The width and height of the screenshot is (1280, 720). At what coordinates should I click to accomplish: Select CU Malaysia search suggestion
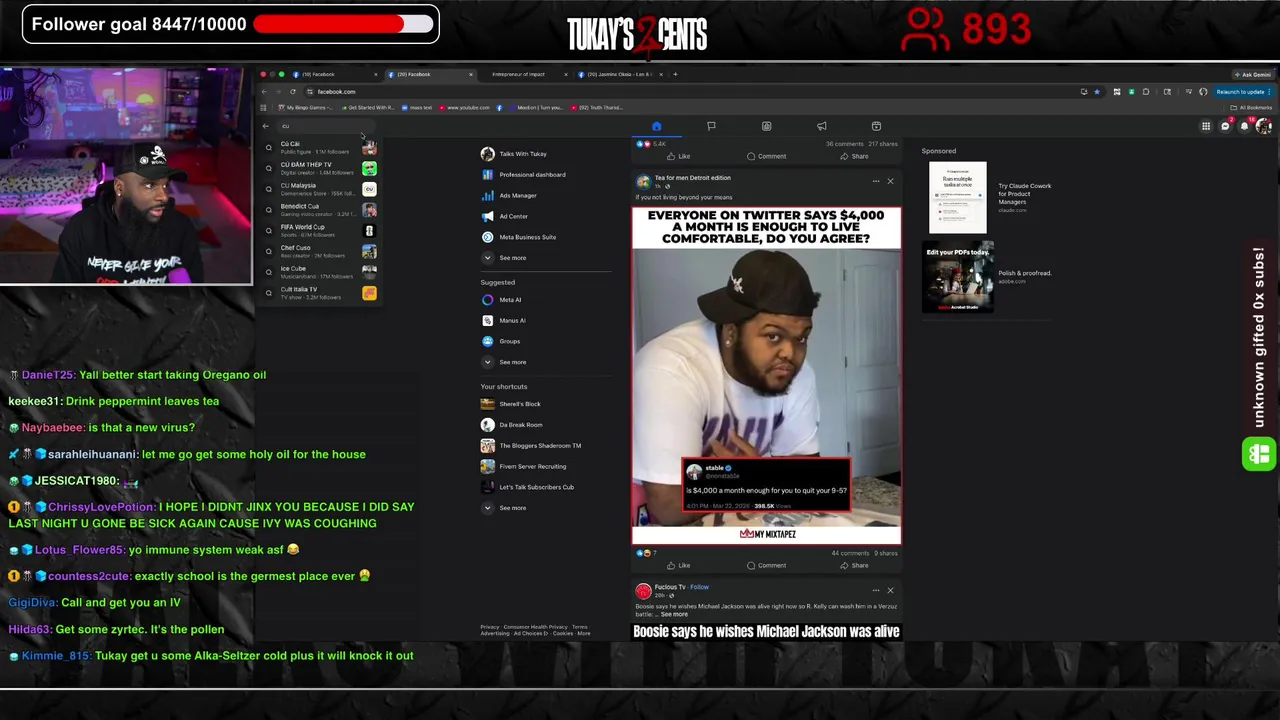point(320,189)
